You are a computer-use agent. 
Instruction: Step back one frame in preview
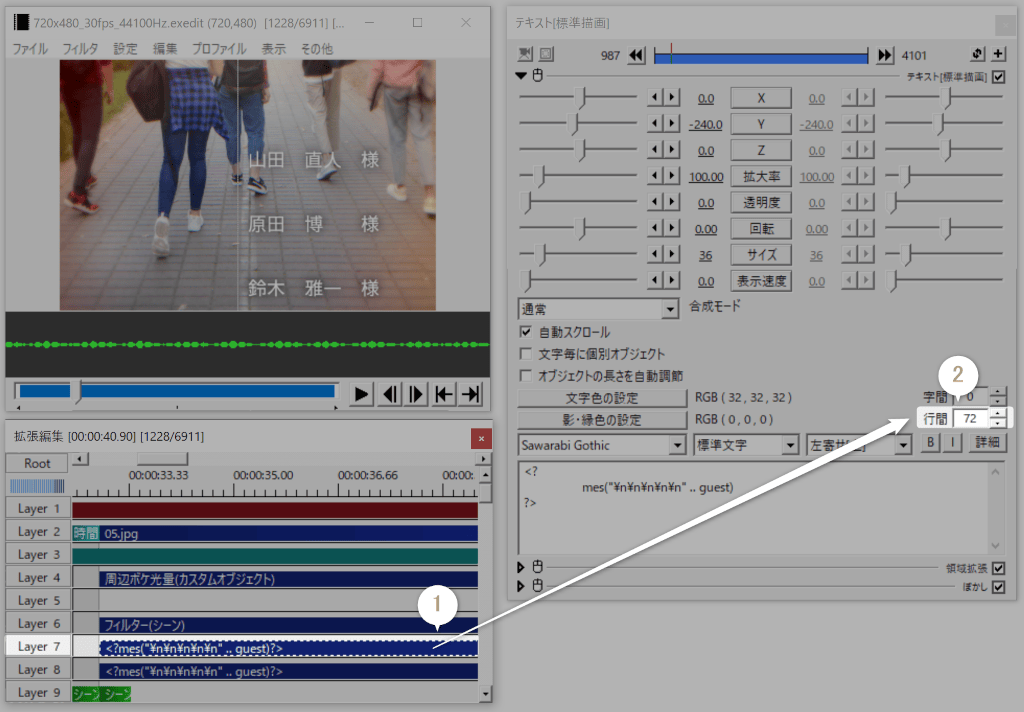point(391,394)
